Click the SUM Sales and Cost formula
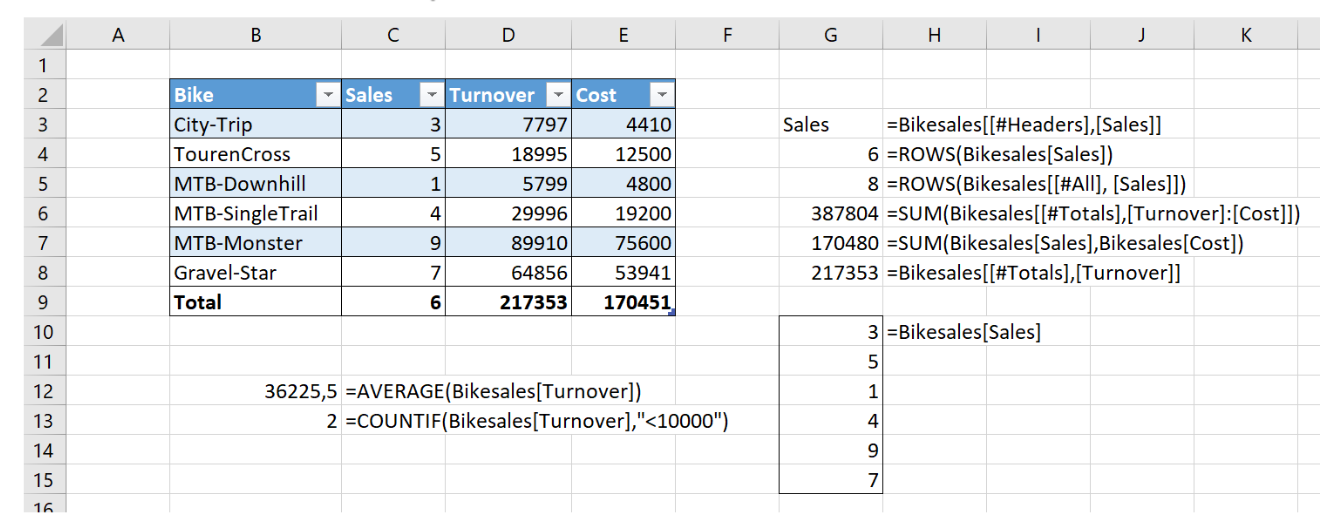 [1064, 243]
